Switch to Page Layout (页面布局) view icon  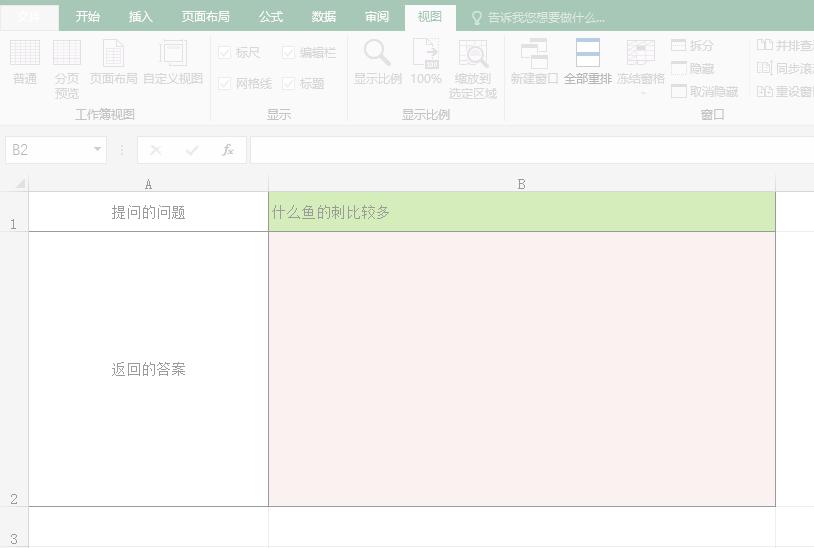click(113, 62)
